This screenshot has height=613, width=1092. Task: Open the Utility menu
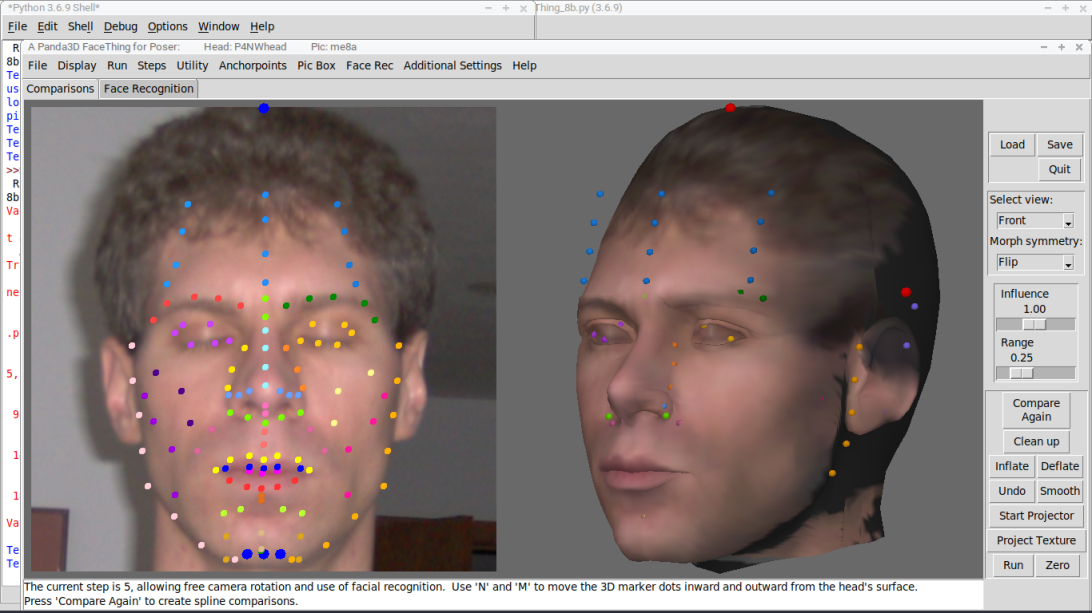(192, 65)
